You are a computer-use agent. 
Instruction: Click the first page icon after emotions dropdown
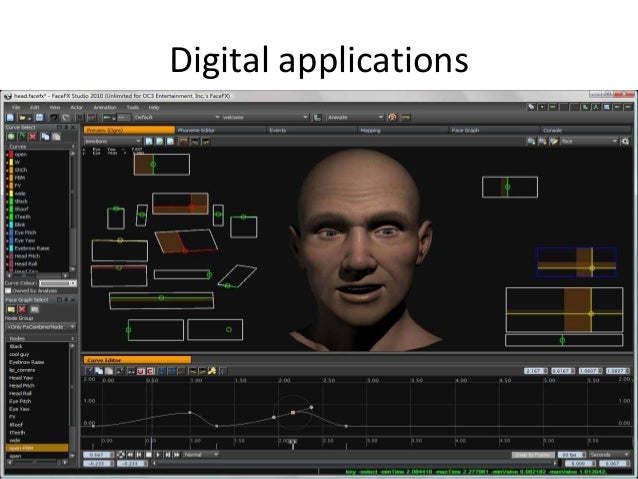(149, 141)
